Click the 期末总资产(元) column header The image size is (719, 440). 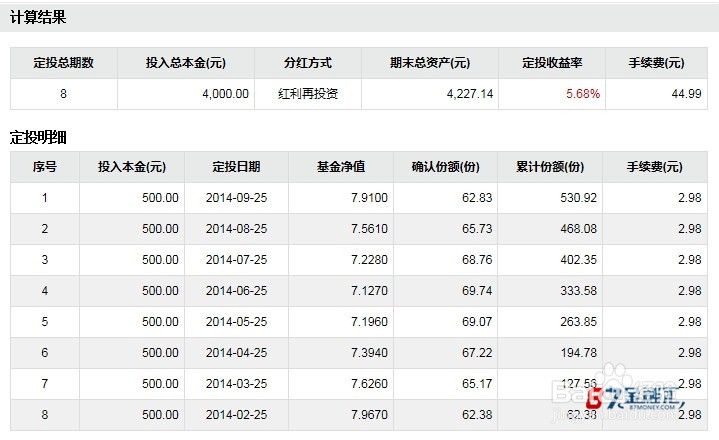pos(430,63)
